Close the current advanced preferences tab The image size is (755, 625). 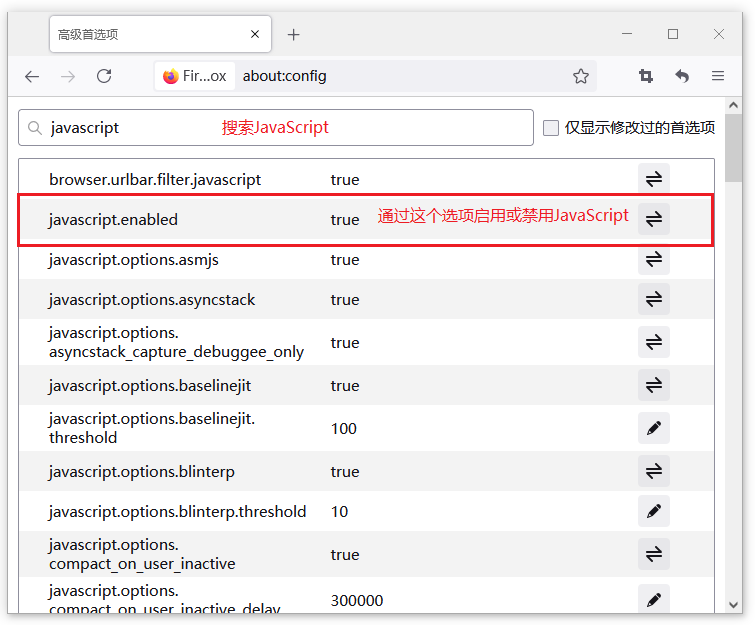point(255,34)
